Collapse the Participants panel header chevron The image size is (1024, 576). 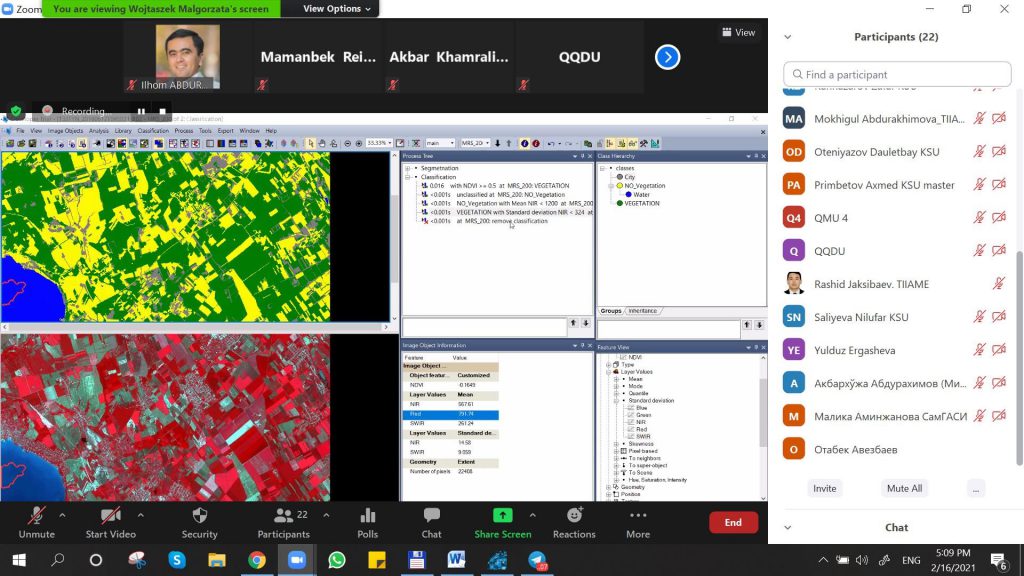(788, 37)
